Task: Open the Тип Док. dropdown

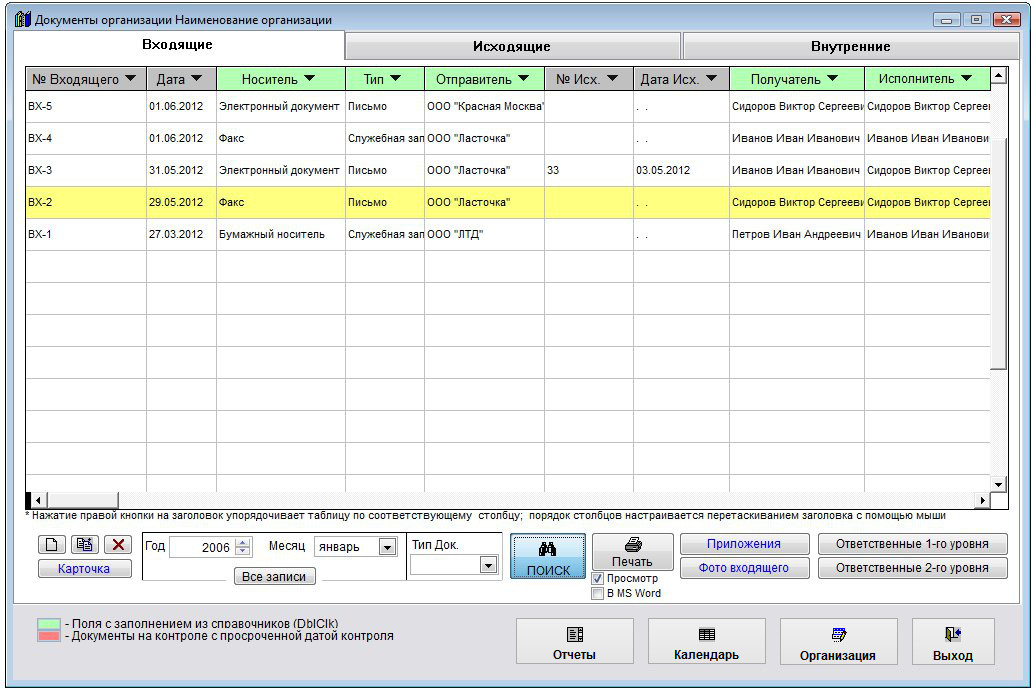Action: (x=488, y=565)
